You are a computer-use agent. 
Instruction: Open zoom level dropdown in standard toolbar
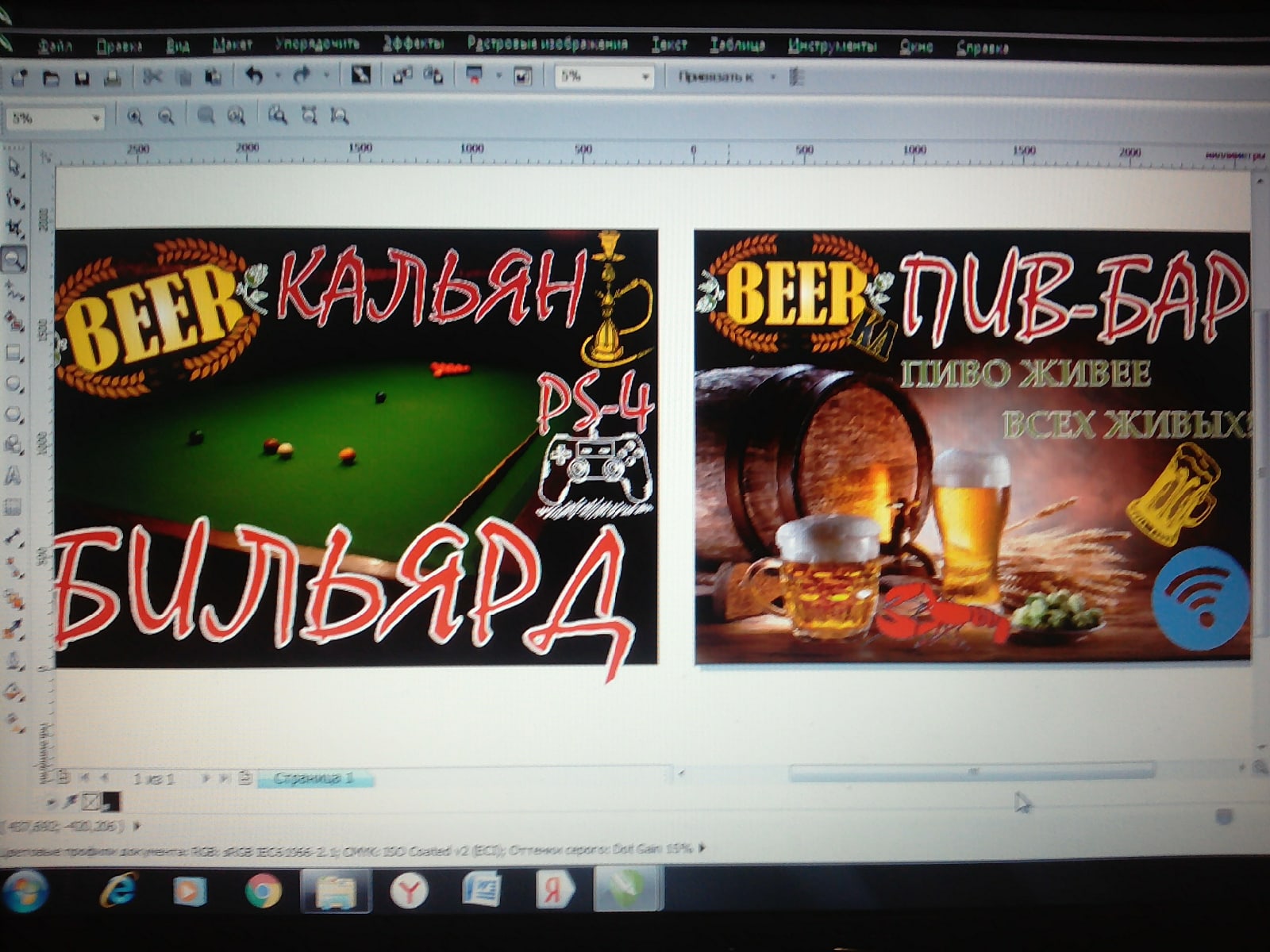[x=646, y=77]
